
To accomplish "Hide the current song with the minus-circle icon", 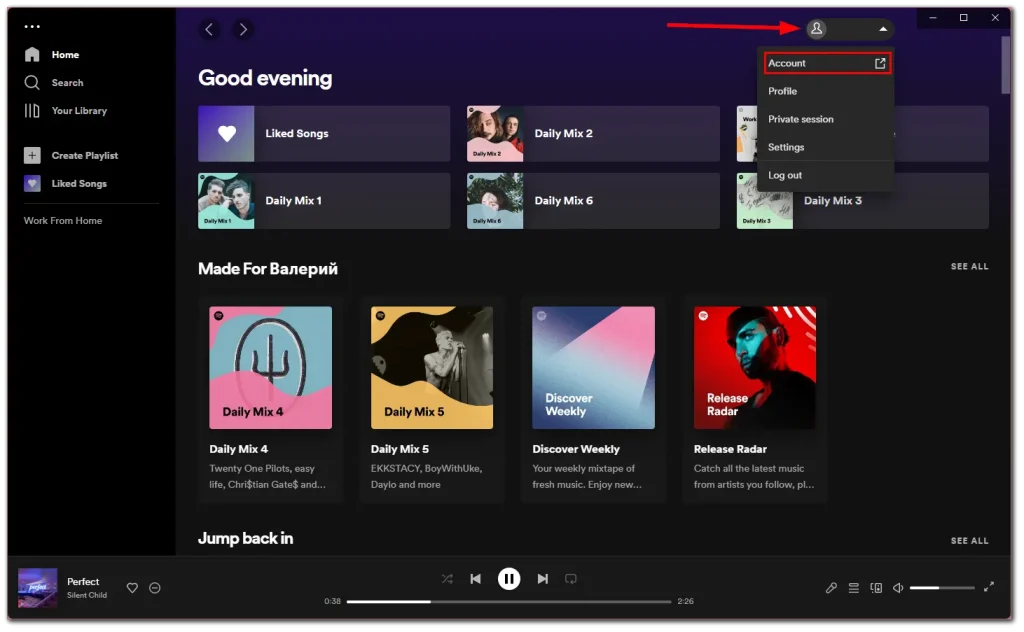I will 155,588.
